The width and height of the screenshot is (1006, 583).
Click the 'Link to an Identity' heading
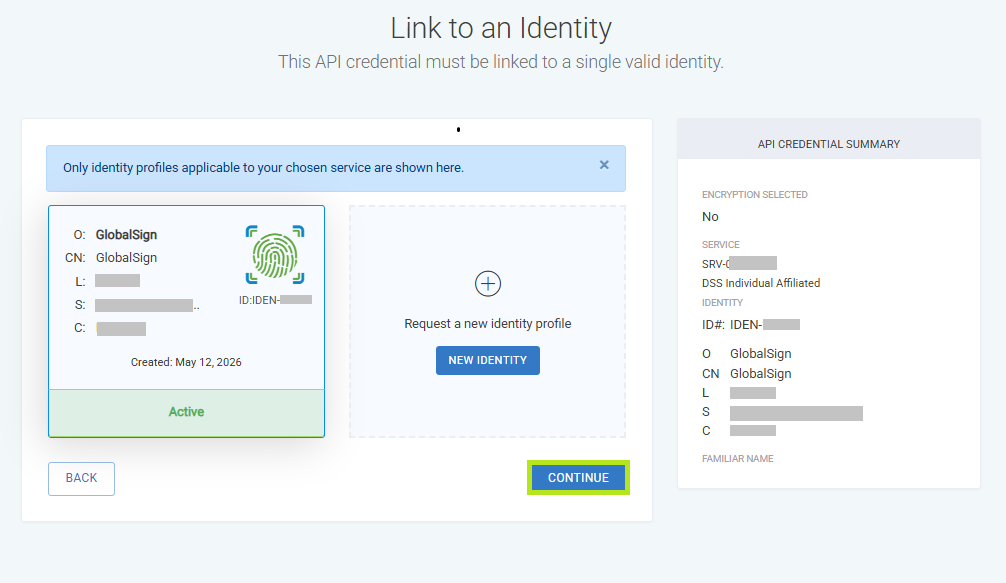pos(501,28)
